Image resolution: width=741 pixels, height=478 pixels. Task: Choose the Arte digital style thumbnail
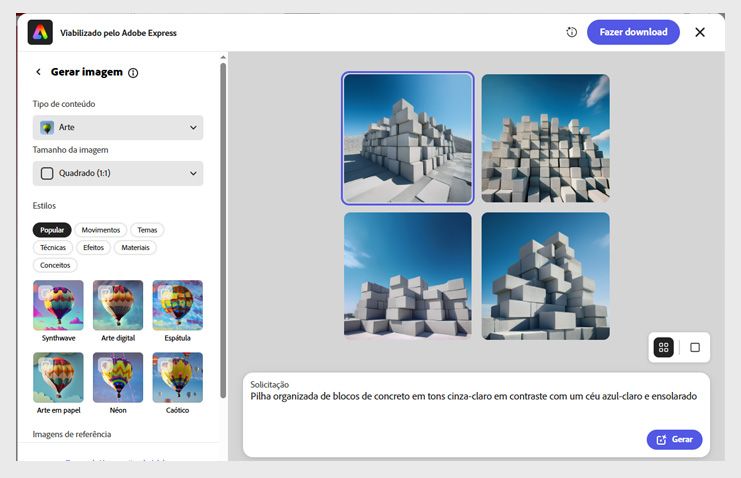pyautogui.click(x=118, y=305)
